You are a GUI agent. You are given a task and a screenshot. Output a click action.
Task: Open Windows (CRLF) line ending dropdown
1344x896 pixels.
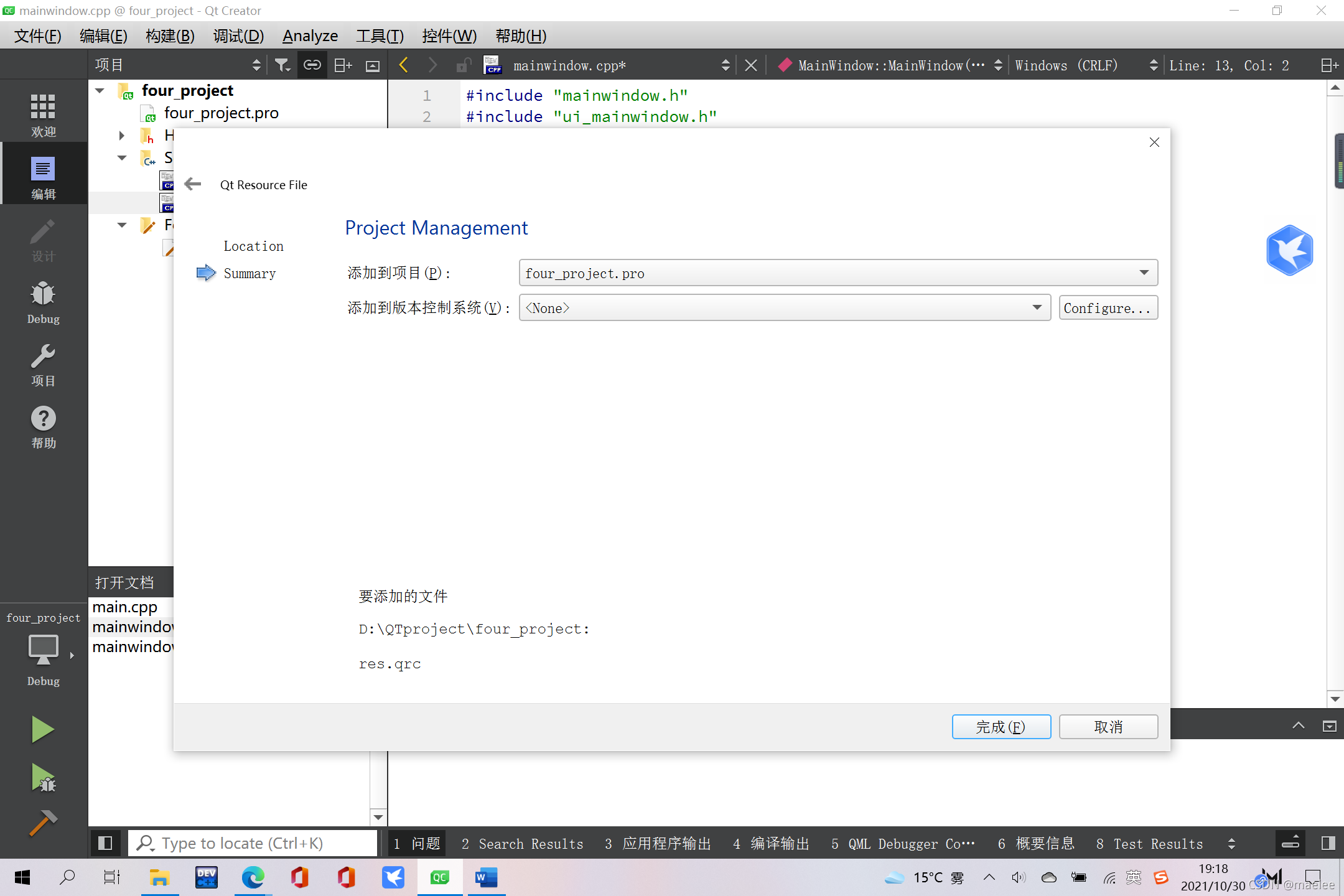1085,65
